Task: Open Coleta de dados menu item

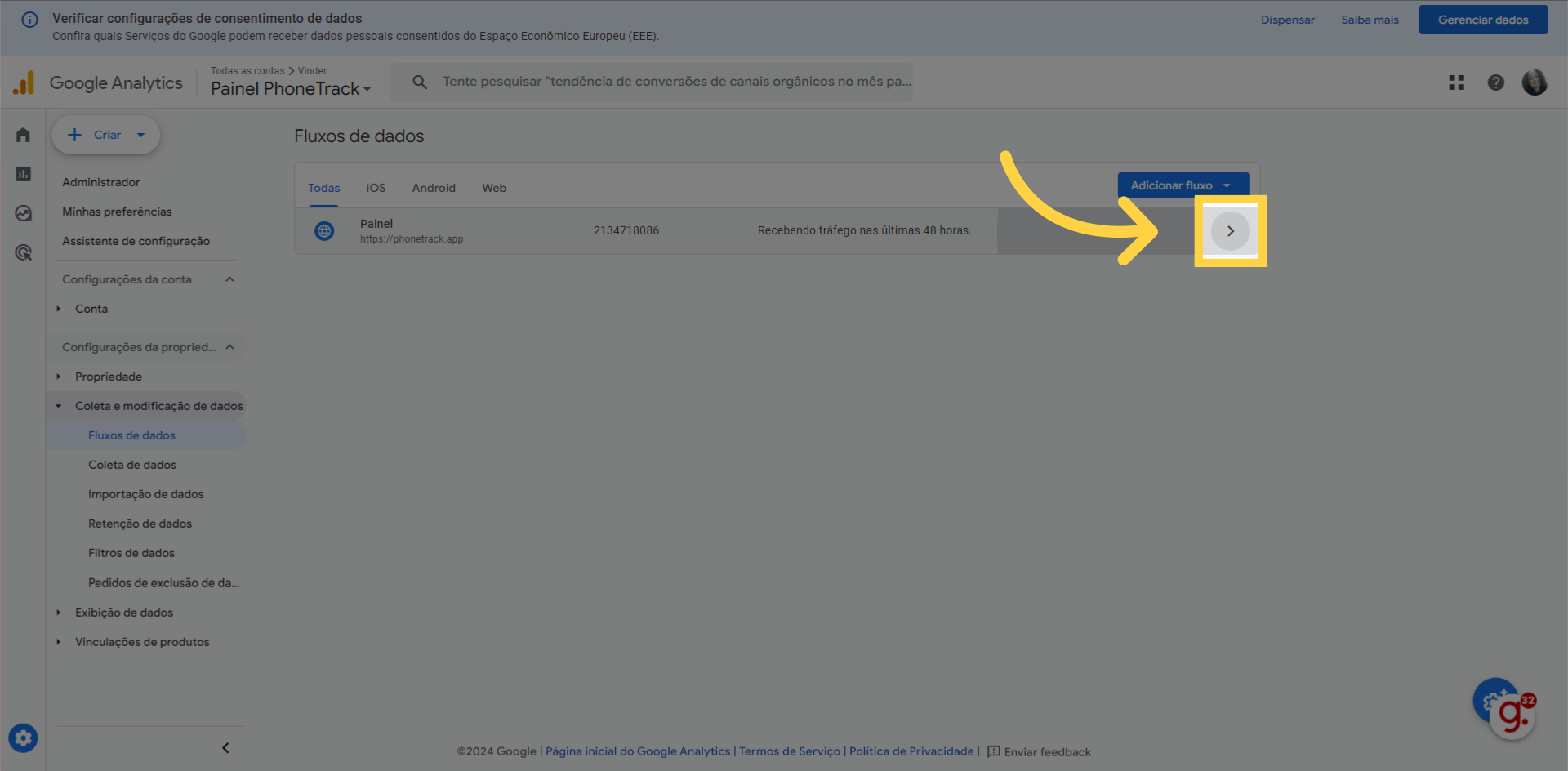Action: point(132,465)
